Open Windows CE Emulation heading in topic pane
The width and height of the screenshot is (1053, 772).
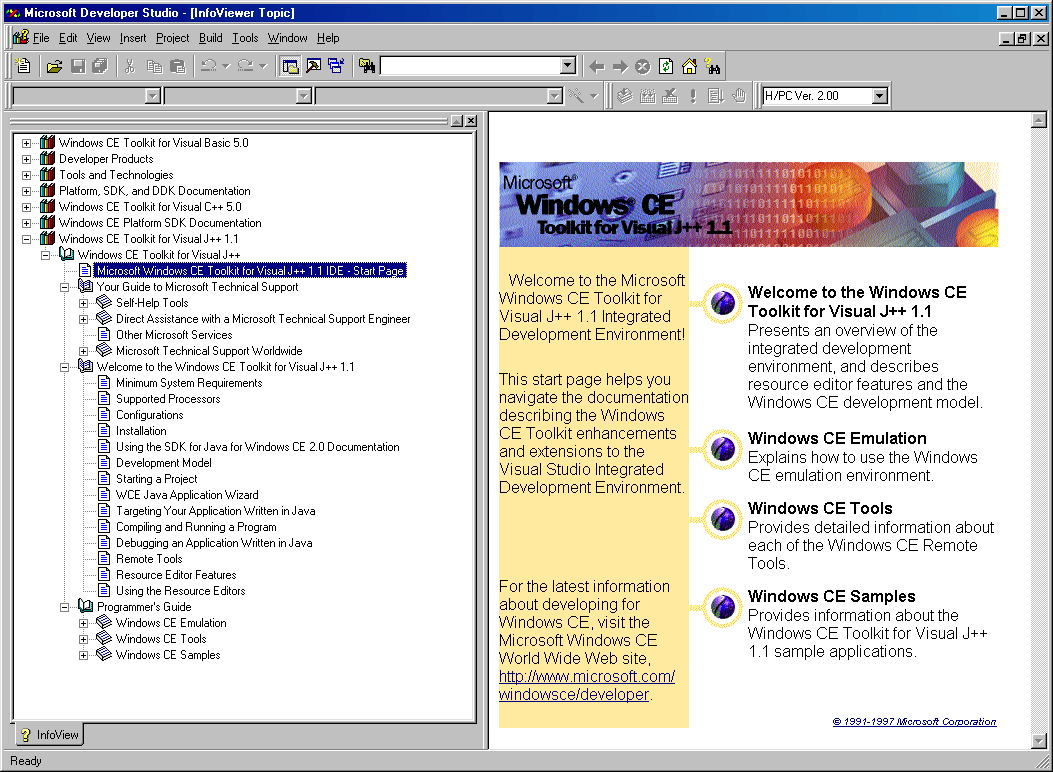[x=837, y=438]
